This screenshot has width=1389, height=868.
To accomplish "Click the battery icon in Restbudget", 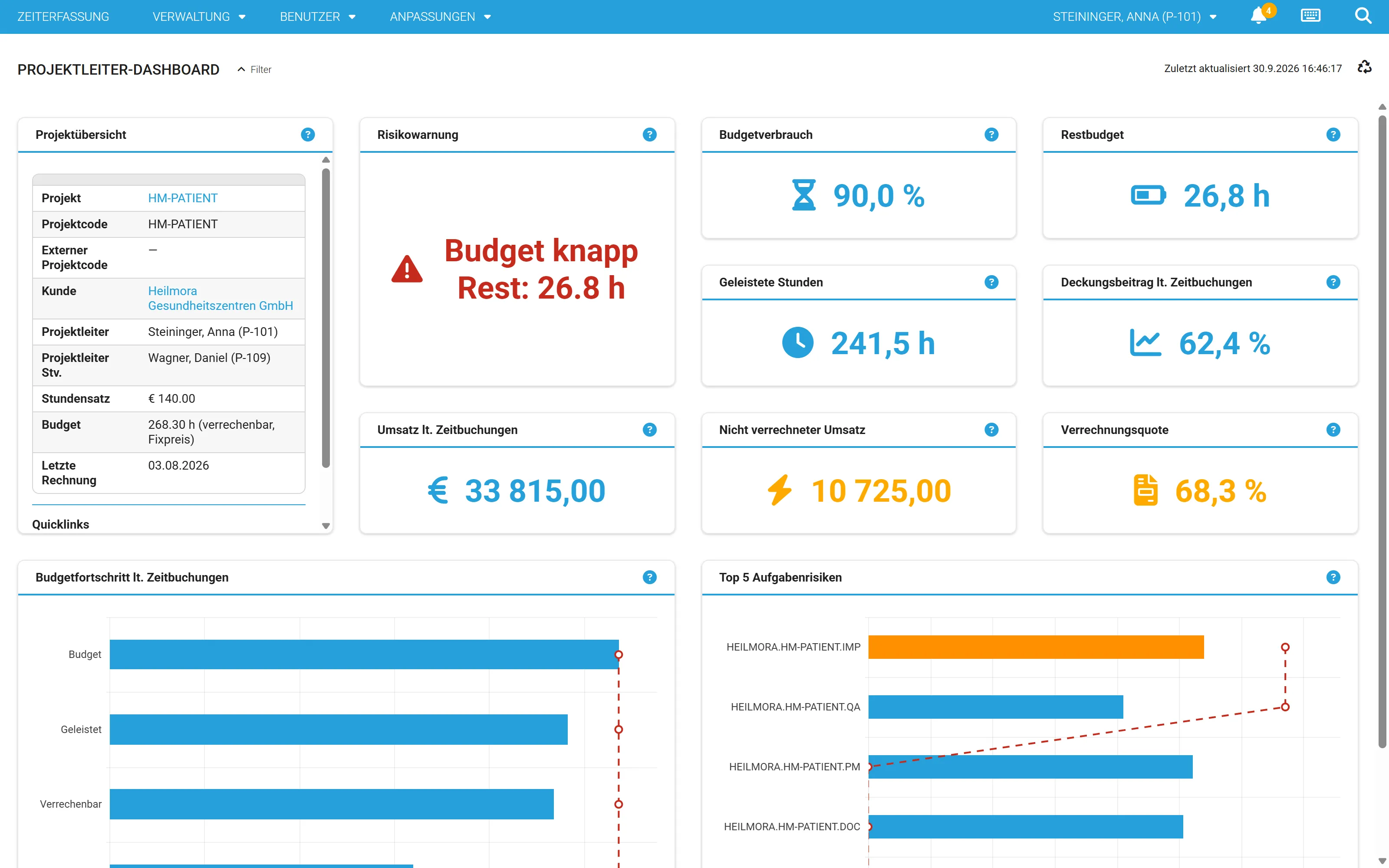I will (x=1148, y=195).
